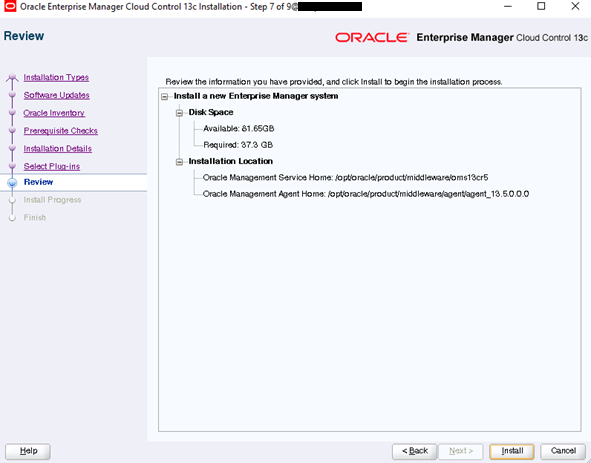Click the Install button

tap(511, 451)
